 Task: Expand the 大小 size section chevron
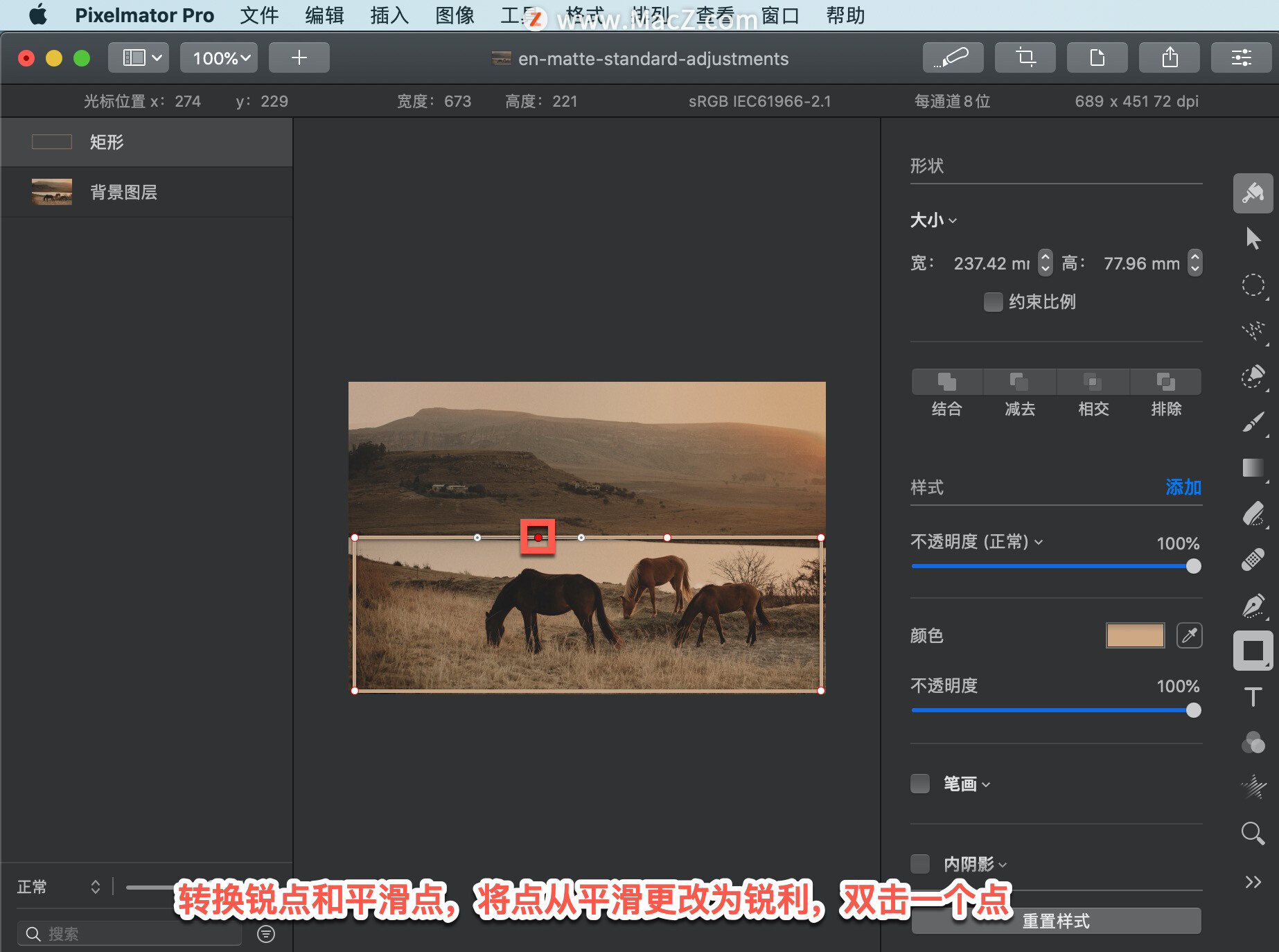[x=953, y=221]
